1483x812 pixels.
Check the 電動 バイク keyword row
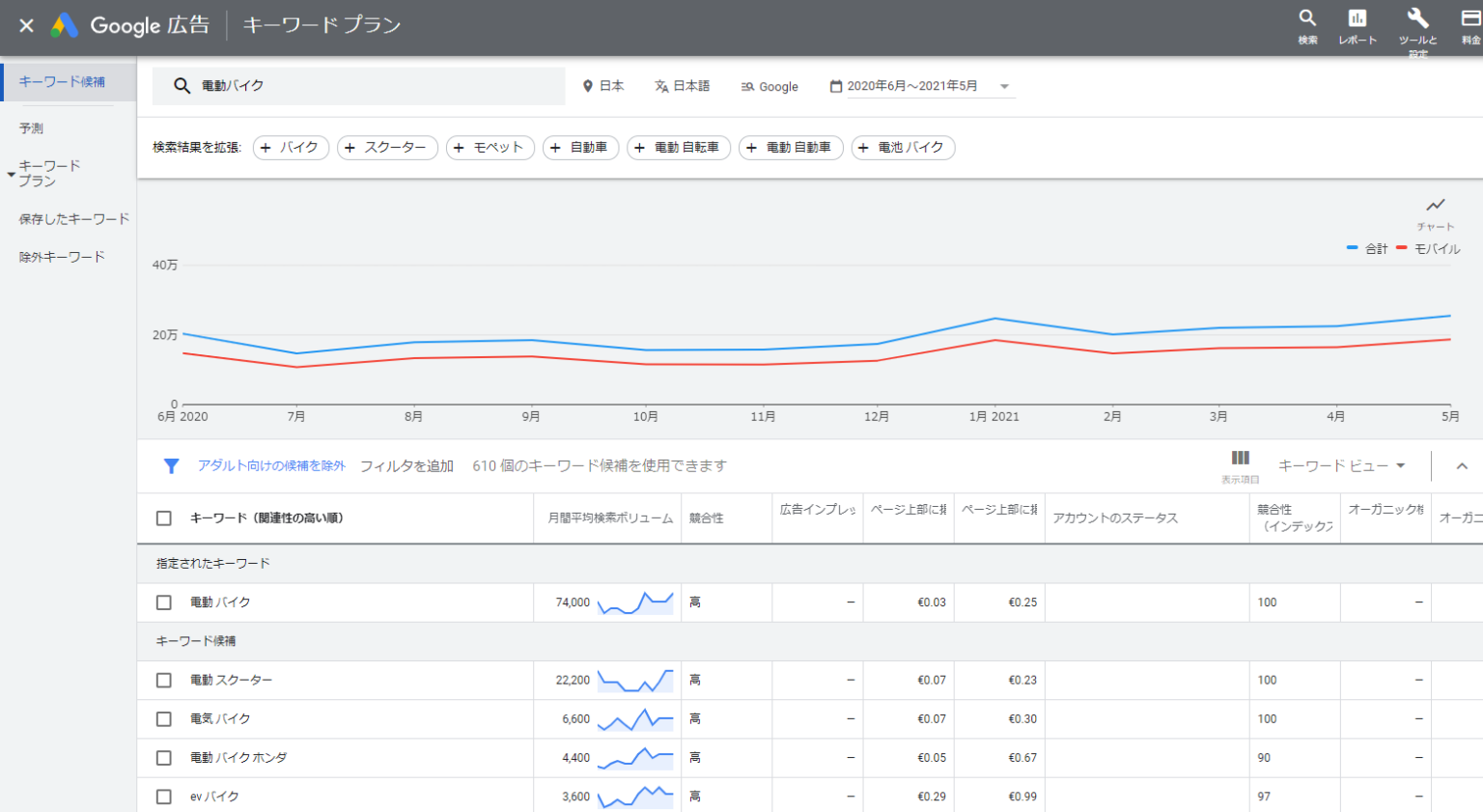(164, 602)
